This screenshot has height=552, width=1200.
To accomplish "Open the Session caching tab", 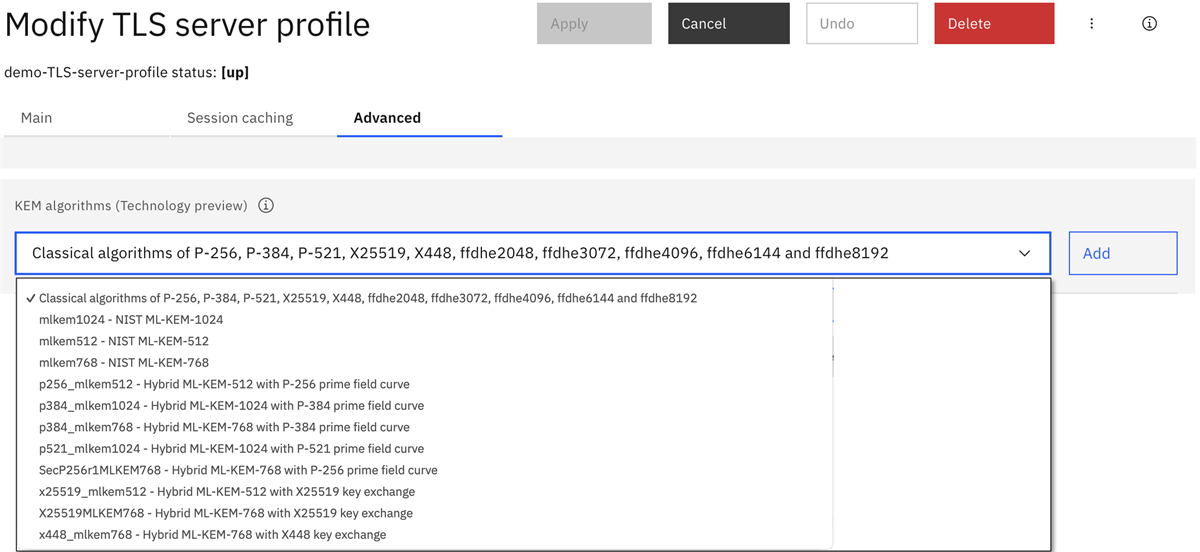I will [x=240, y=118].
